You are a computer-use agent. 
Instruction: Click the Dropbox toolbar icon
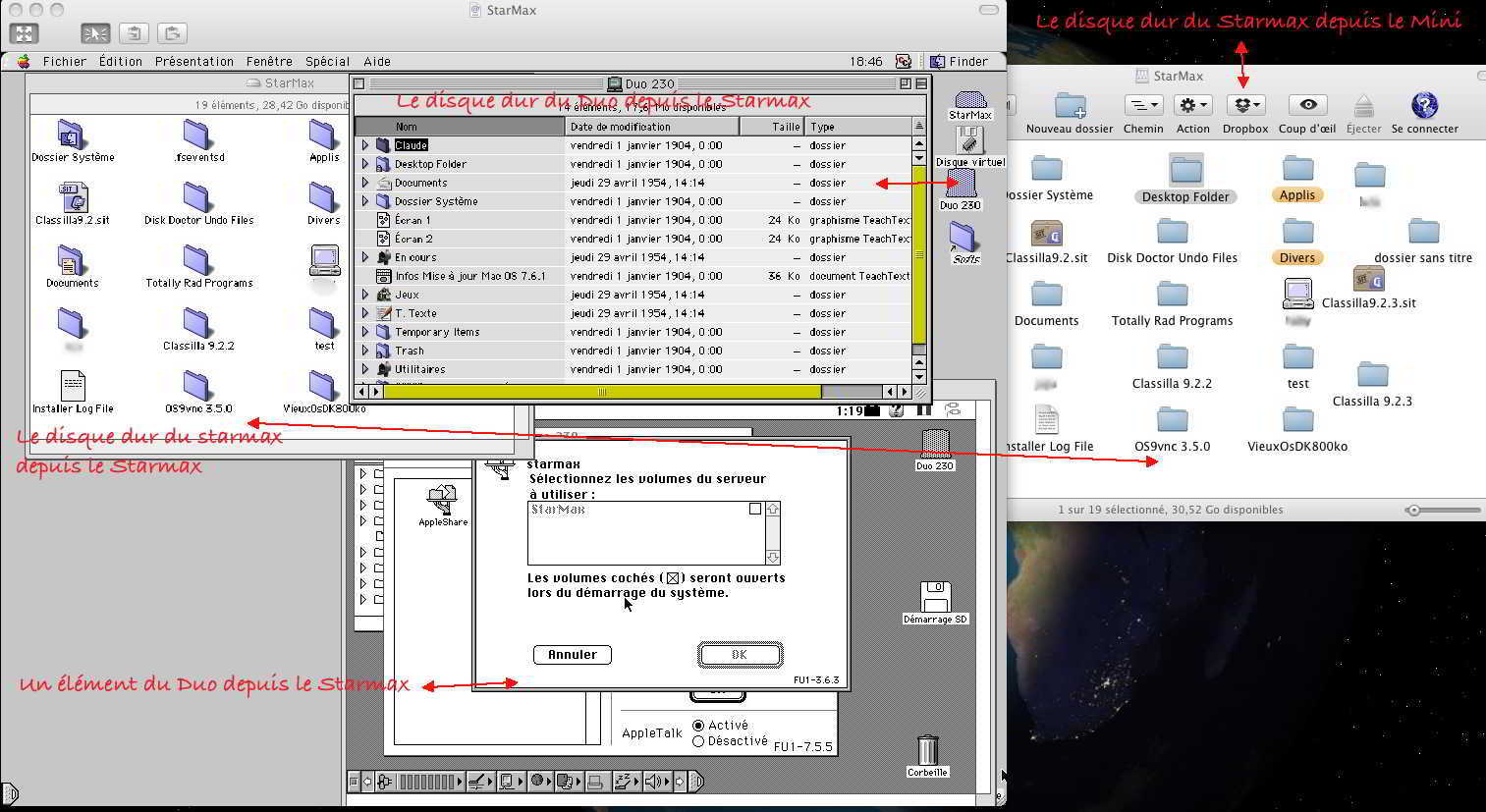1244,105
